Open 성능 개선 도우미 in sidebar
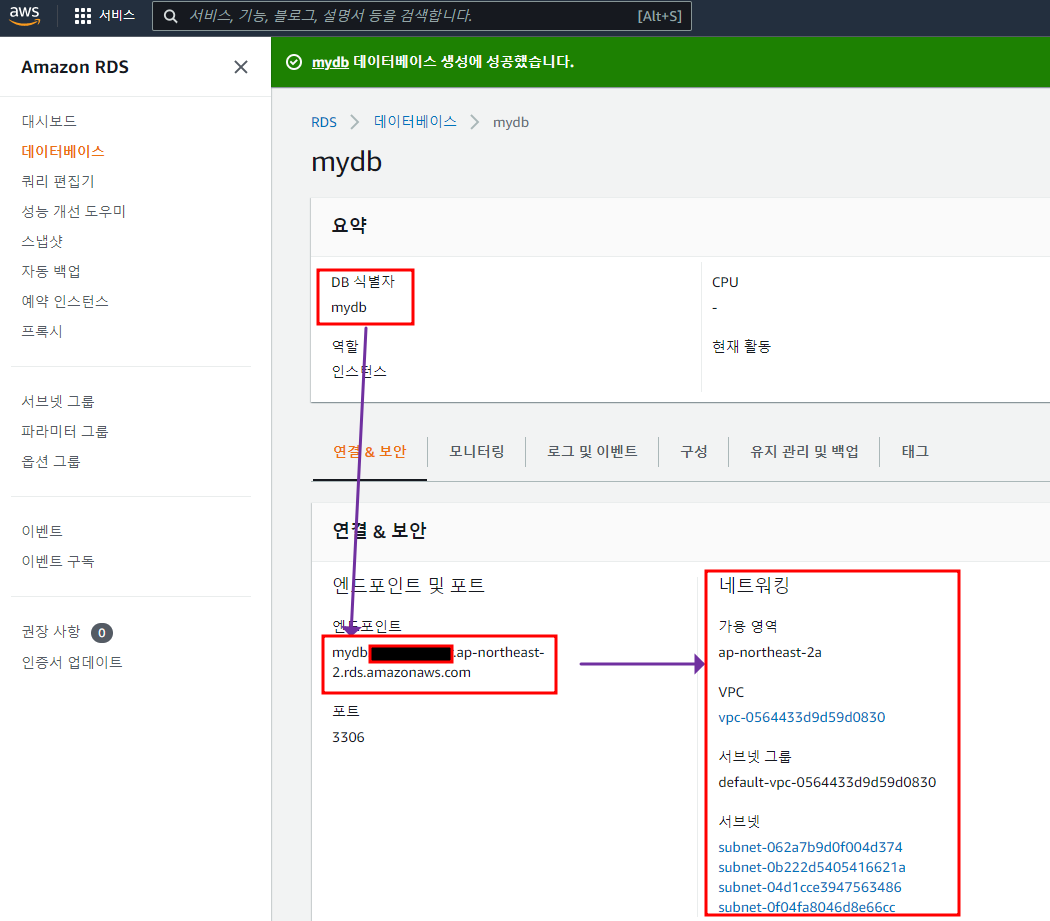1050x921 pixels. [x=74, y=212]
